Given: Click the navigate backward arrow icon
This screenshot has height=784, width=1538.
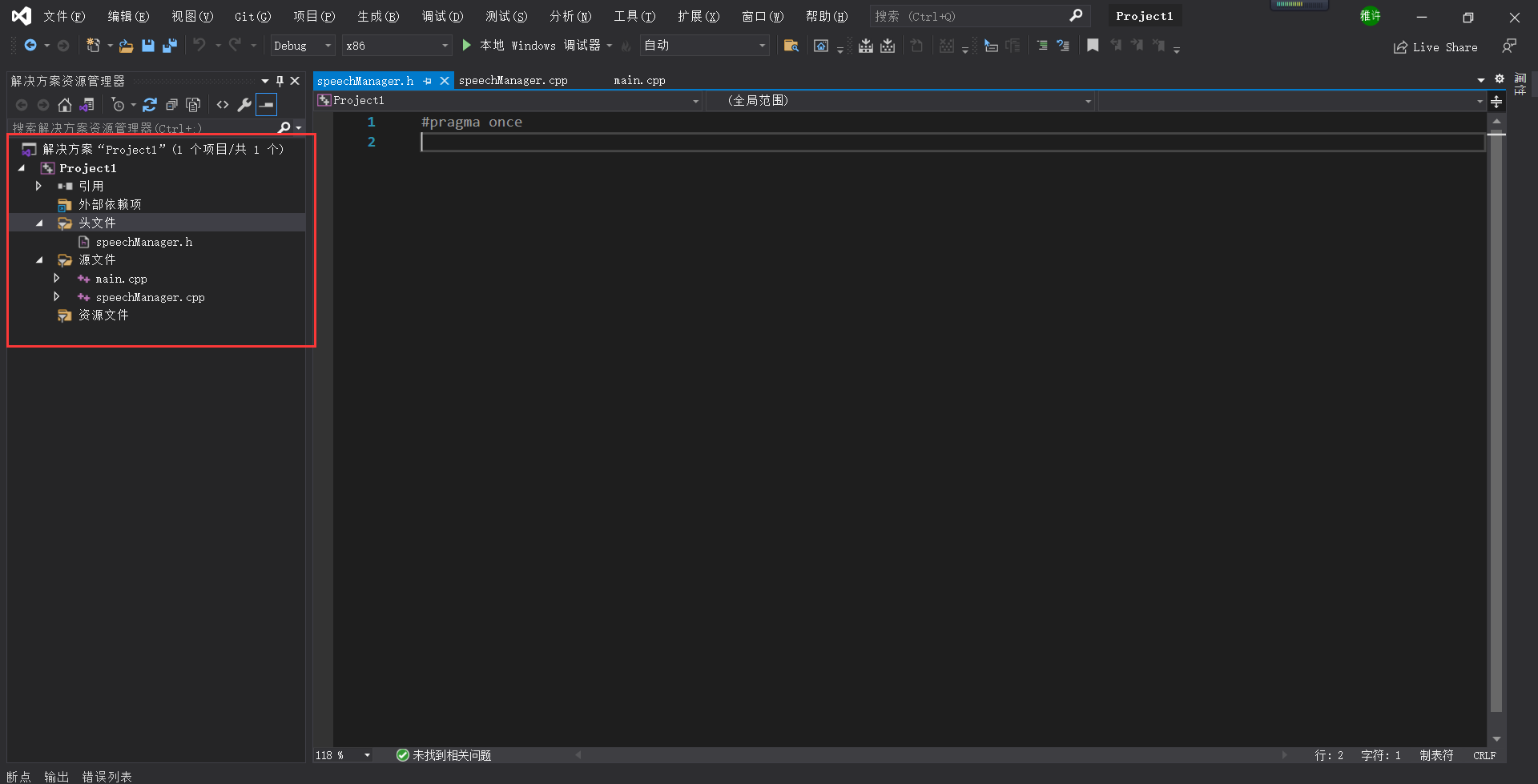Looking at the screenshot, I should [30, 46].
